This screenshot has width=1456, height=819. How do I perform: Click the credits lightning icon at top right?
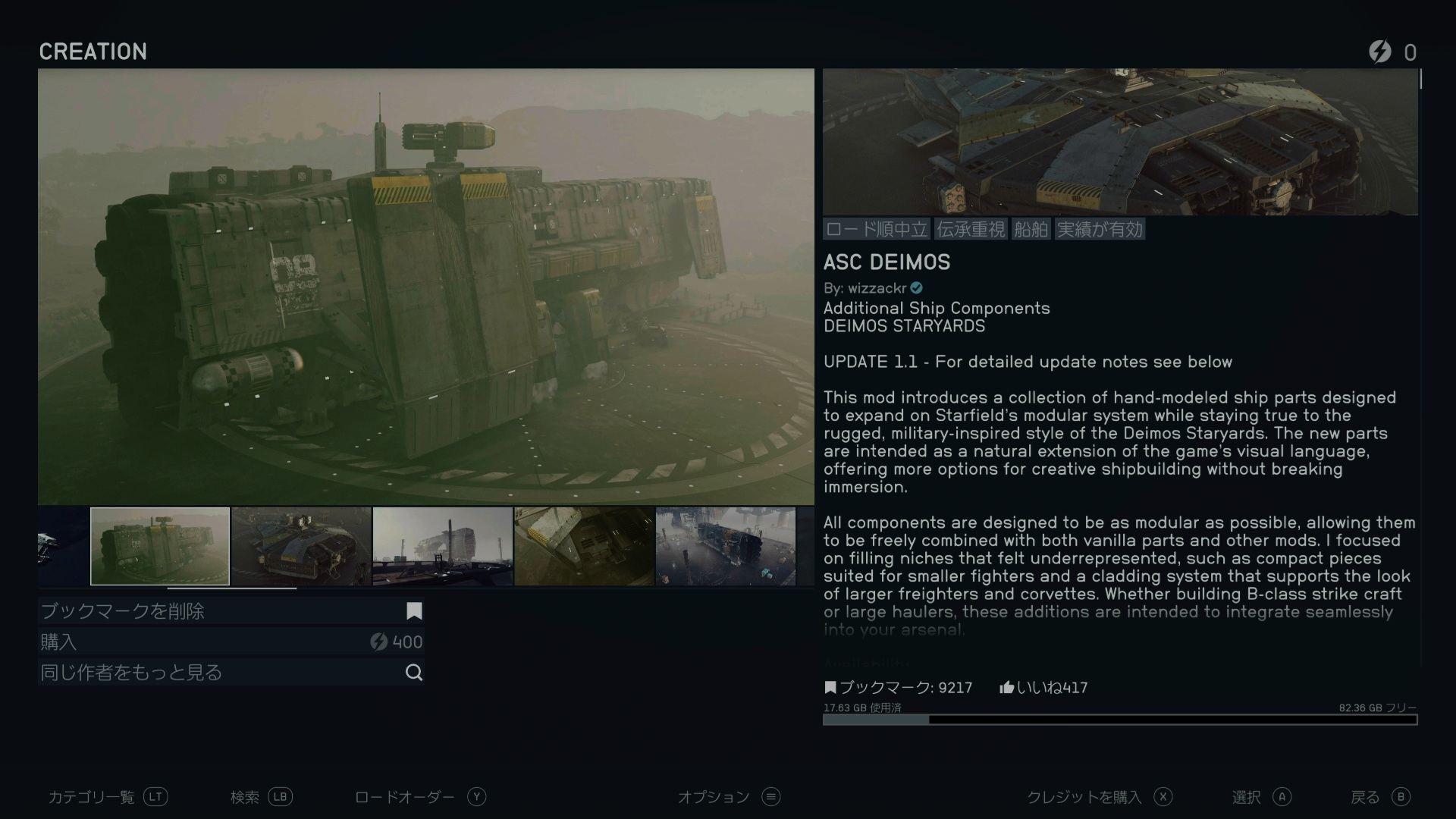1379,52
